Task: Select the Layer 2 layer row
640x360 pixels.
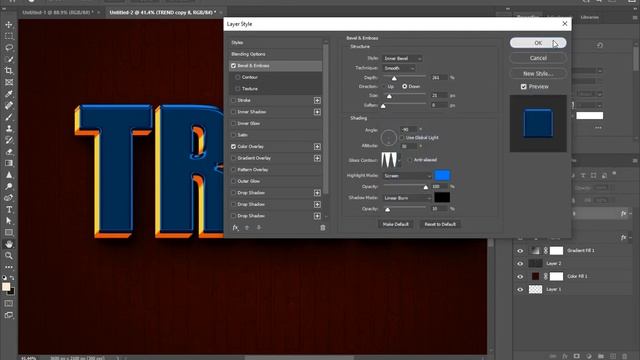Action: tap(573, 264)
